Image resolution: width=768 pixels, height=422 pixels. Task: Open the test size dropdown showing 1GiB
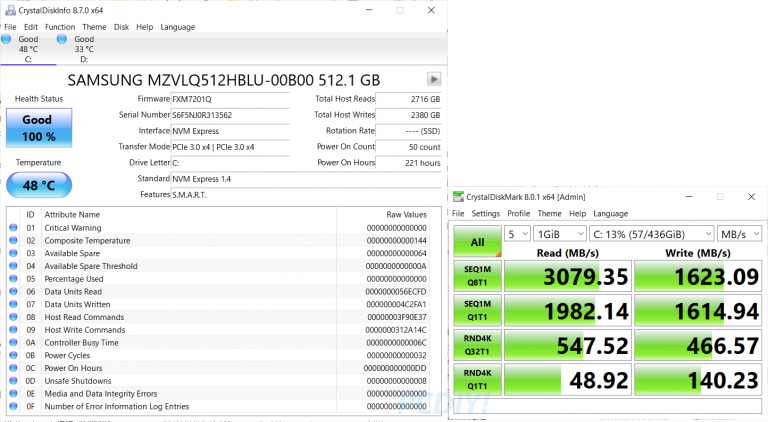[x=560, y=234]
